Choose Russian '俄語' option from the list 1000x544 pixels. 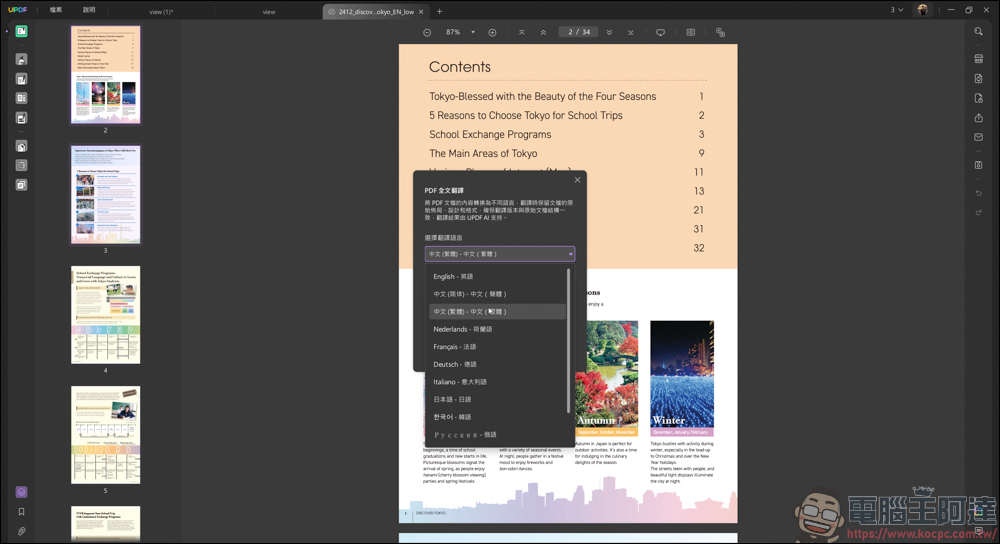point(497,435)
